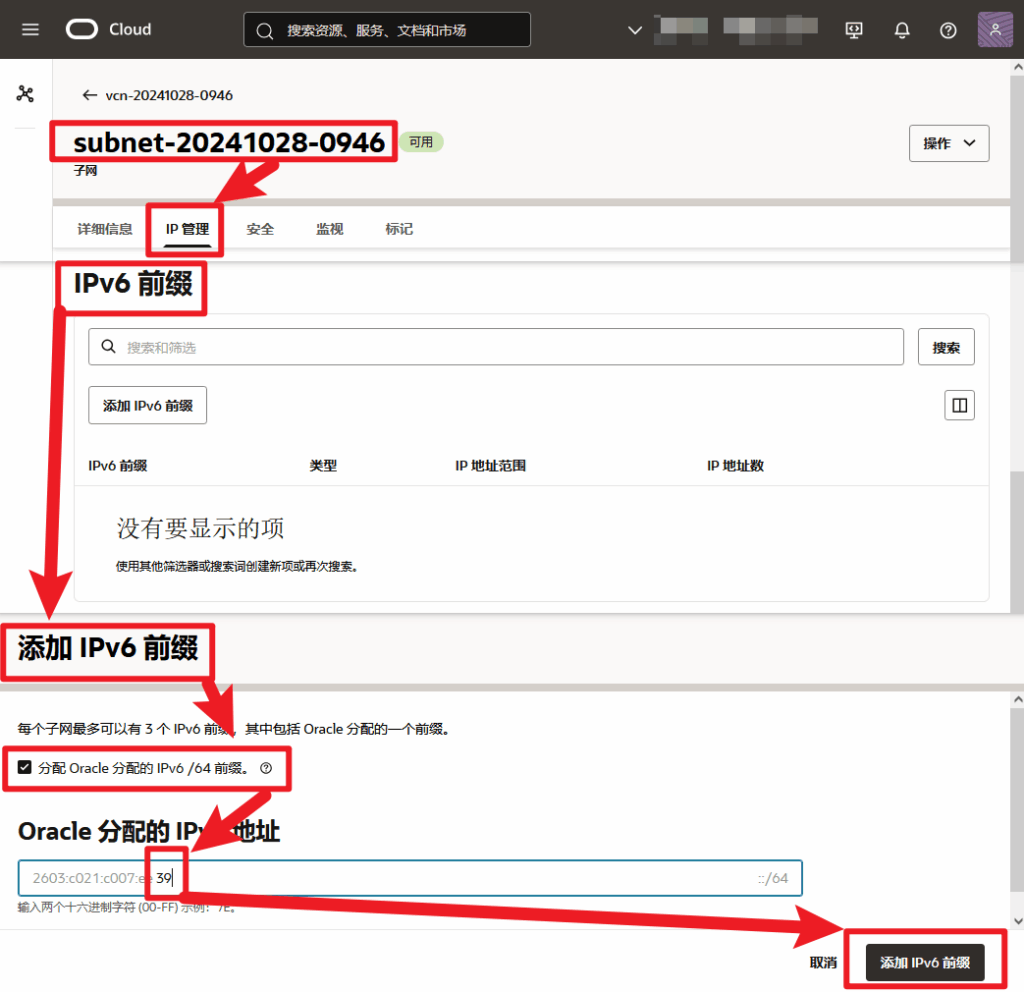Viewport: 1024px width, 992px height.
Task: Open the user profile avatar
Action: (x=995, y=29)
